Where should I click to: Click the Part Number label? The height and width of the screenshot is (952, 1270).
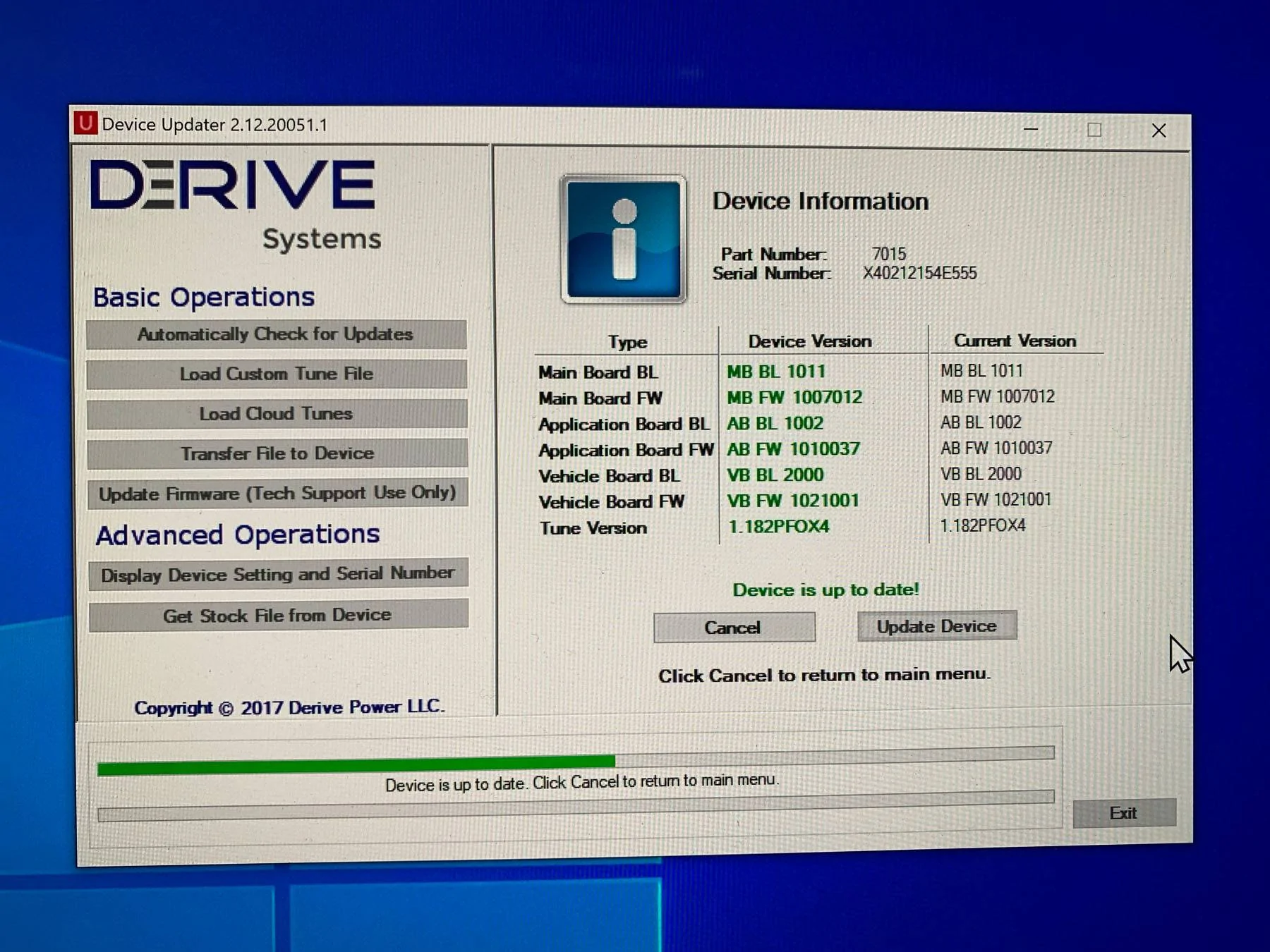[x=773, y=255]
